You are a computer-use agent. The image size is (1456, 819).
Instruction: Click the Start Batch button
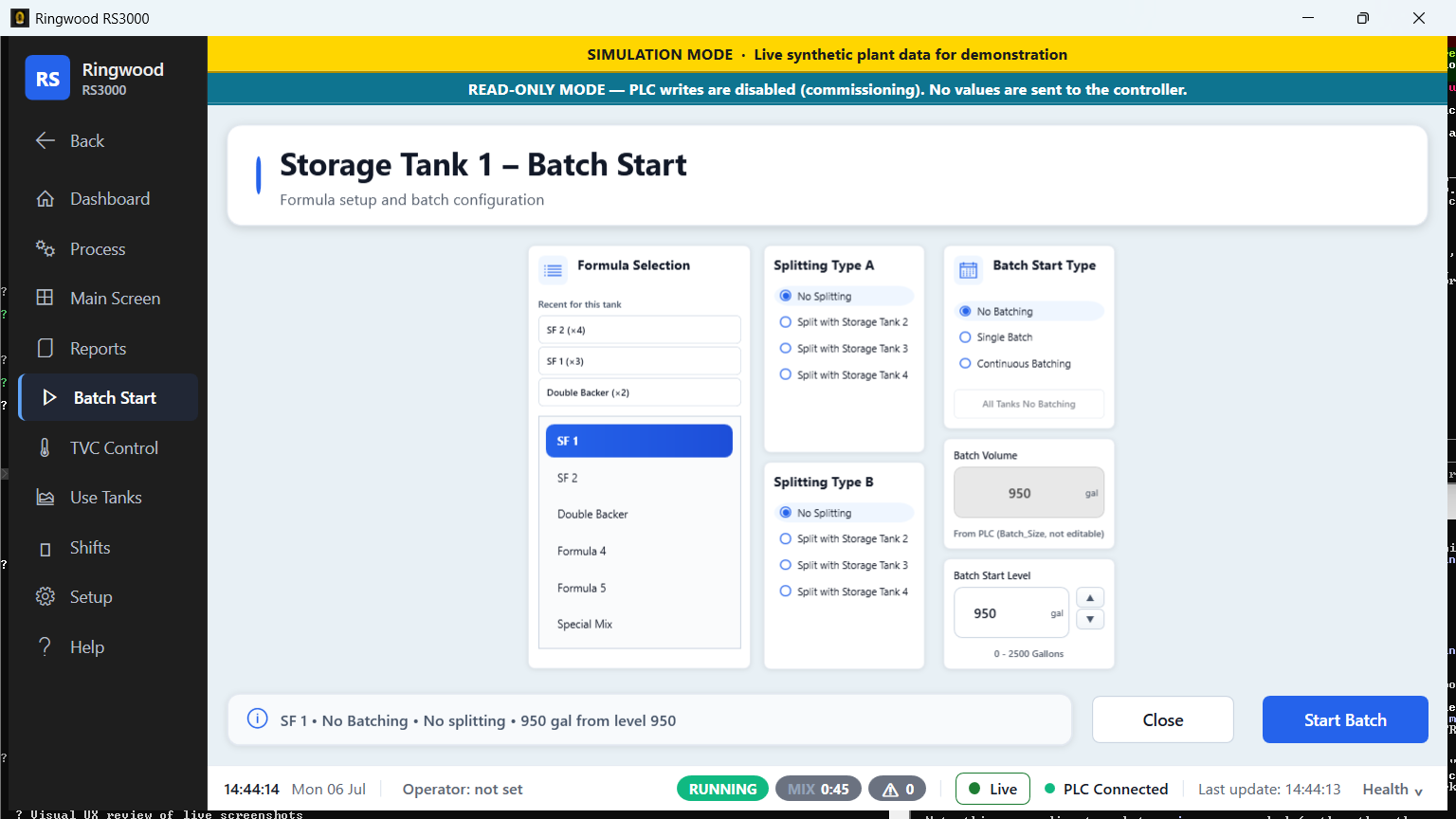coord(1345,719)
